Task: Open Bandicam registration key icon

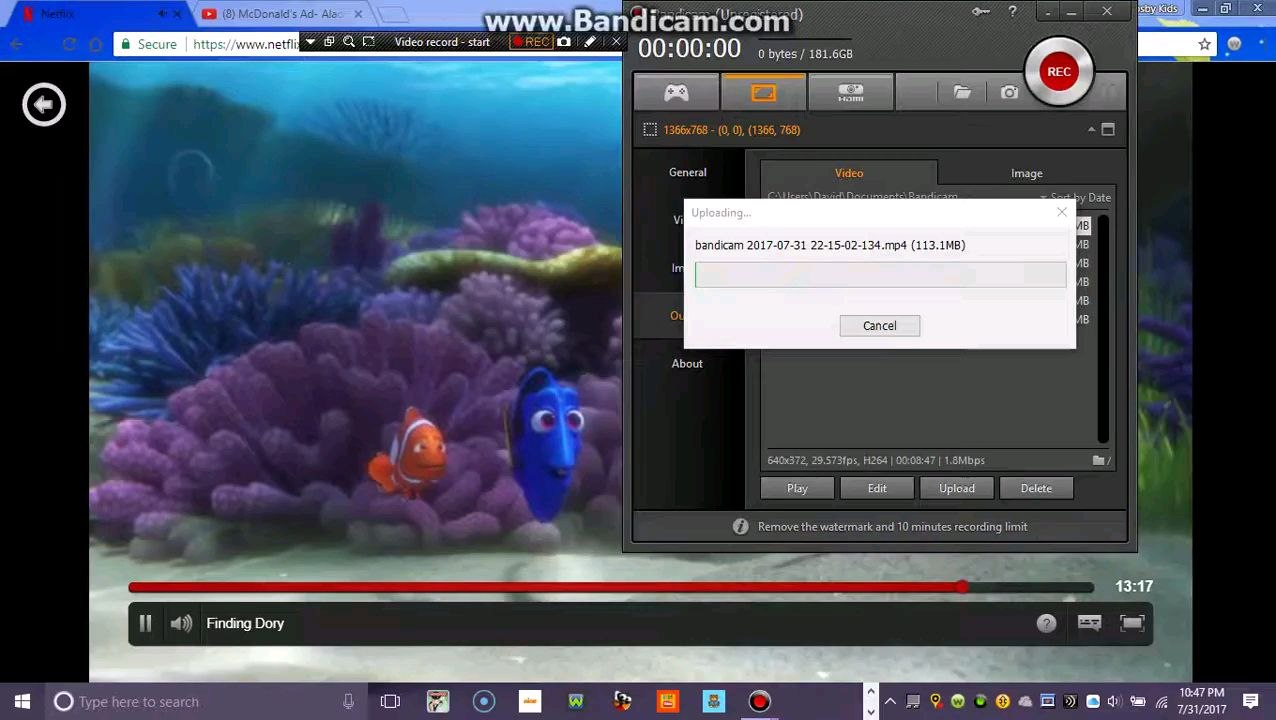Action: coord(981,12)
